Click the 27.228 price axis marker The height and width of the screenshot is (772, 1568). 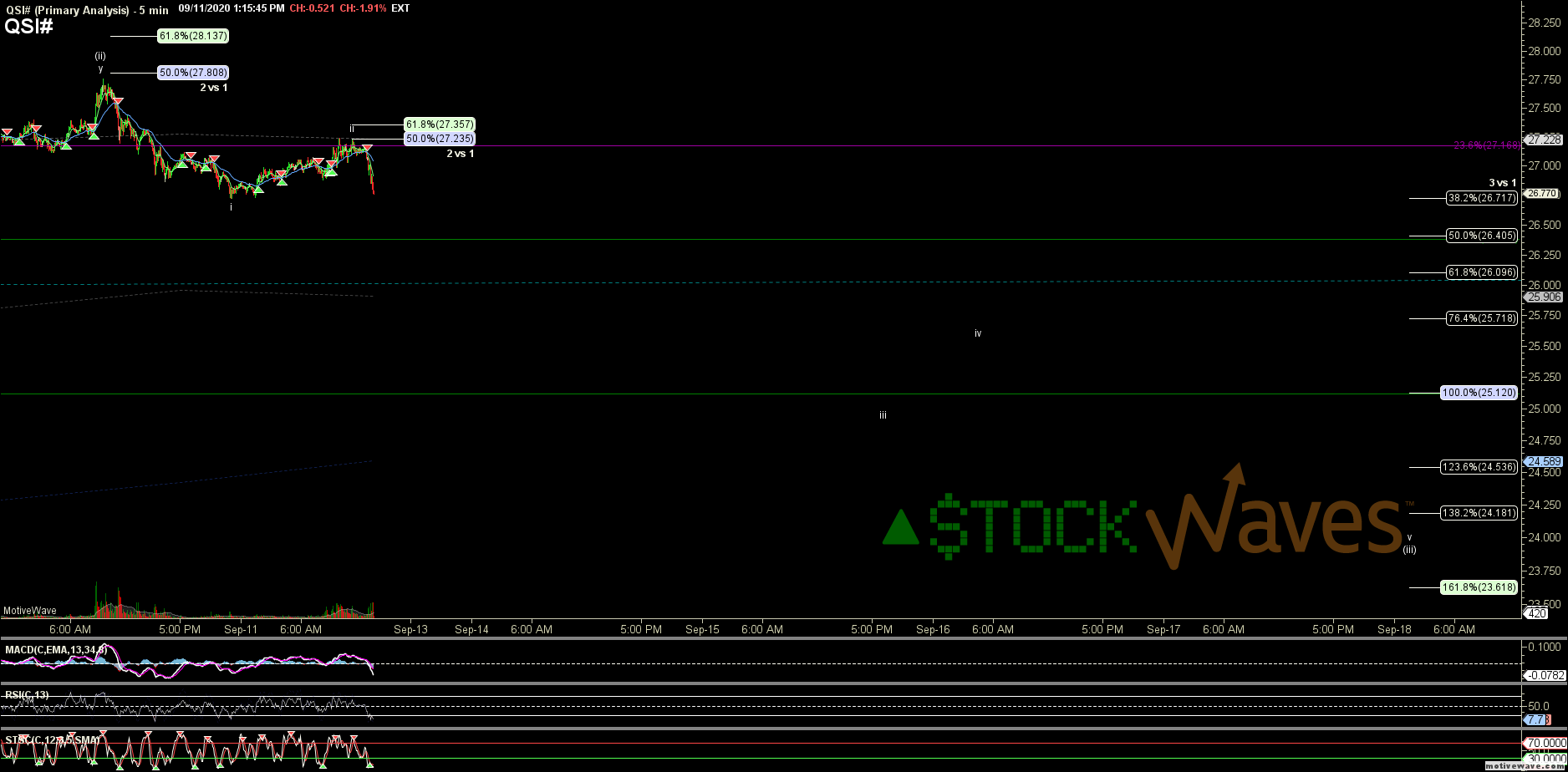click(x=1542, y=140)
